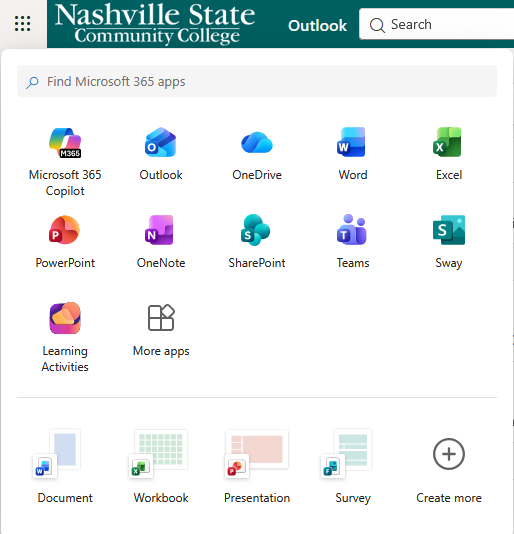Open the app launcher waffle icon
The image size is (514, 534).
click(x=22, y=24)
